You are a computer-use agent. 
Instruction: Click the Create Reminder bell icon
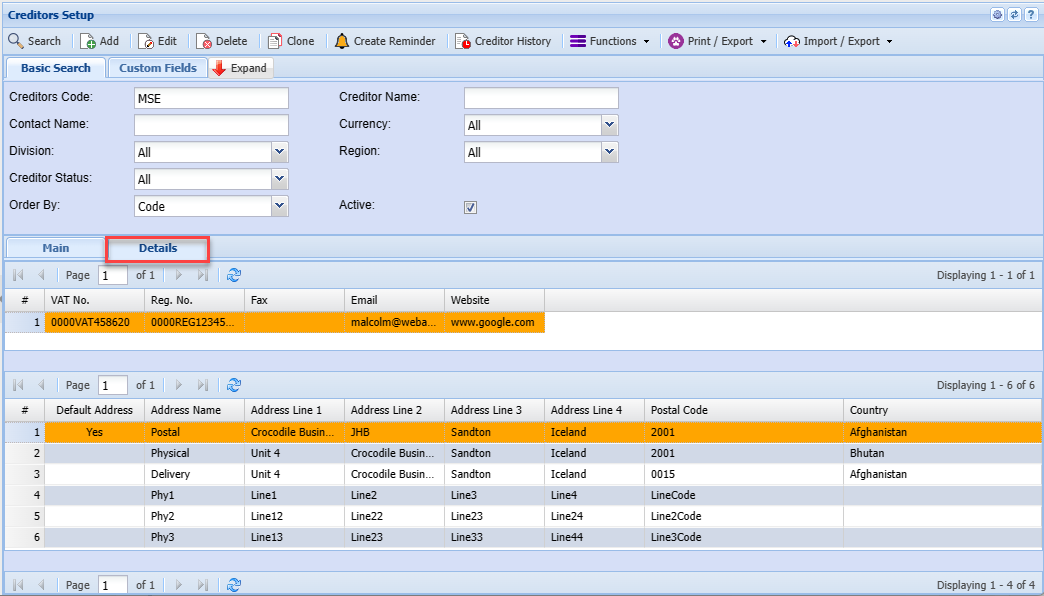[x=342, y=41]
